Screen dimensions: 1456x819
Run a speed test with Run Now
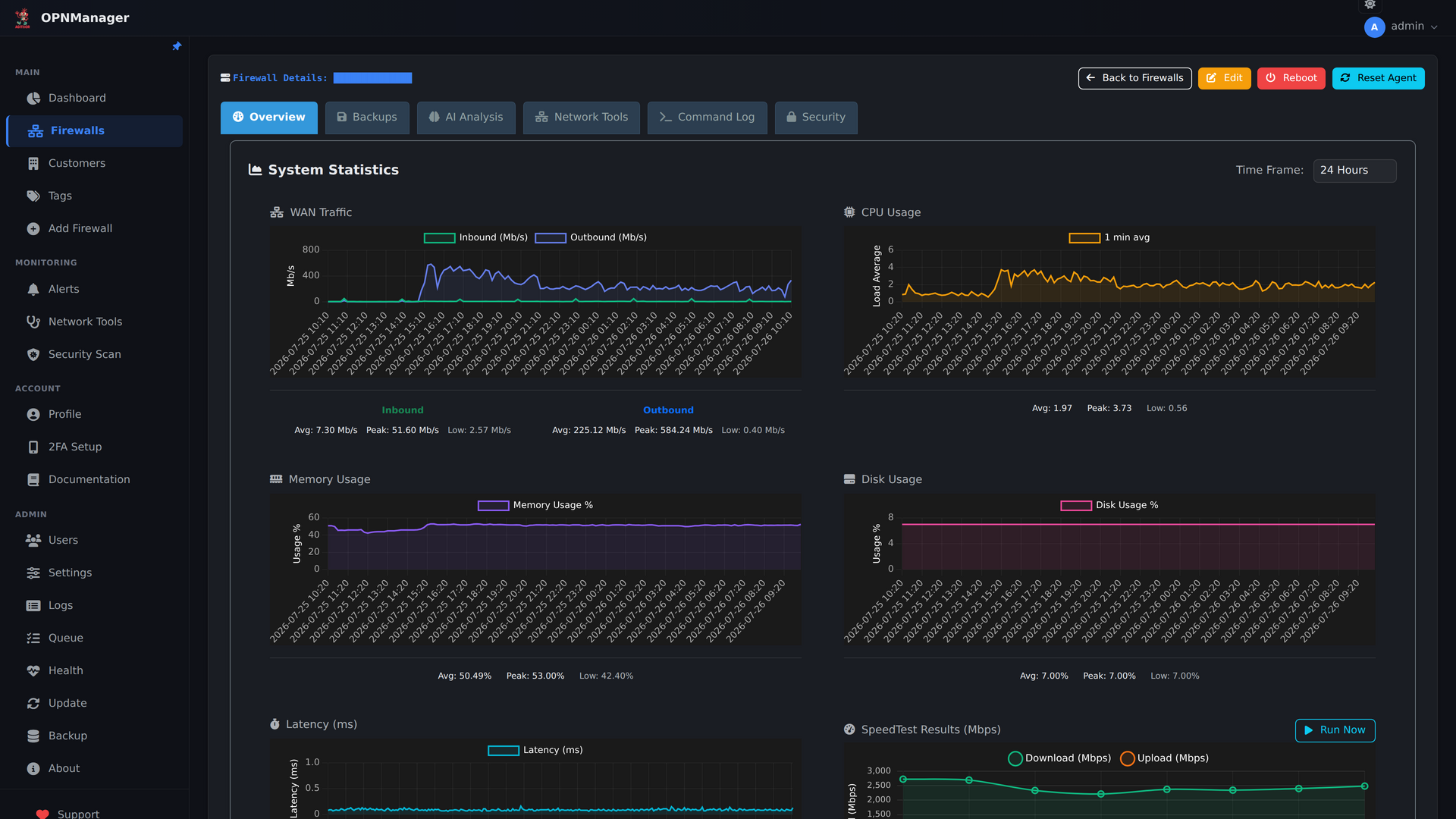click(1335, 730)
